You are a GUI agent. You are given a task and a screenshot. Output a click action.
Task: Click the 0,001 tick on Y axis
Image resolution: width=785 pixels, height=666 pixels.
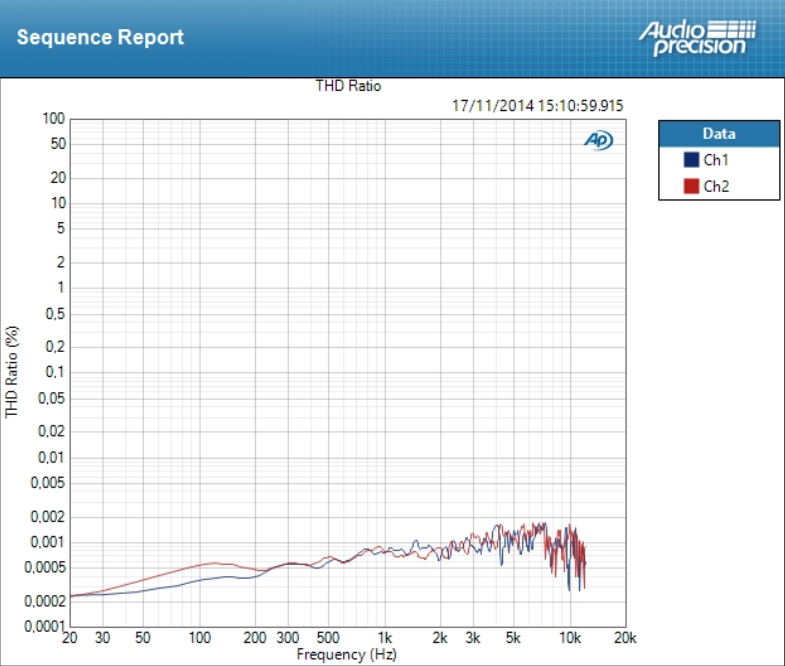pyautogui.click(x=48, y=542)
